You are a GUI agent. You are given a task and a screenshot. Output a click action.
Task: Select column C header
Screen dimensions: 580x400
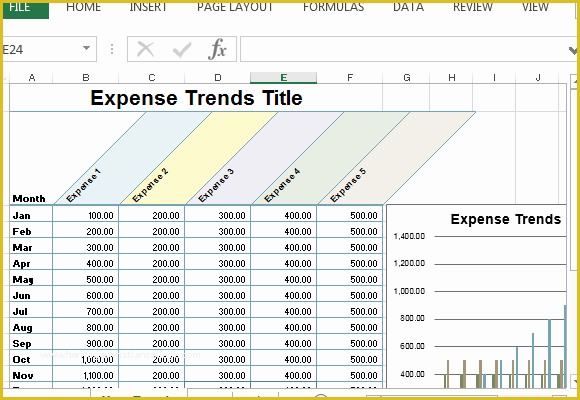click(152, 78)
